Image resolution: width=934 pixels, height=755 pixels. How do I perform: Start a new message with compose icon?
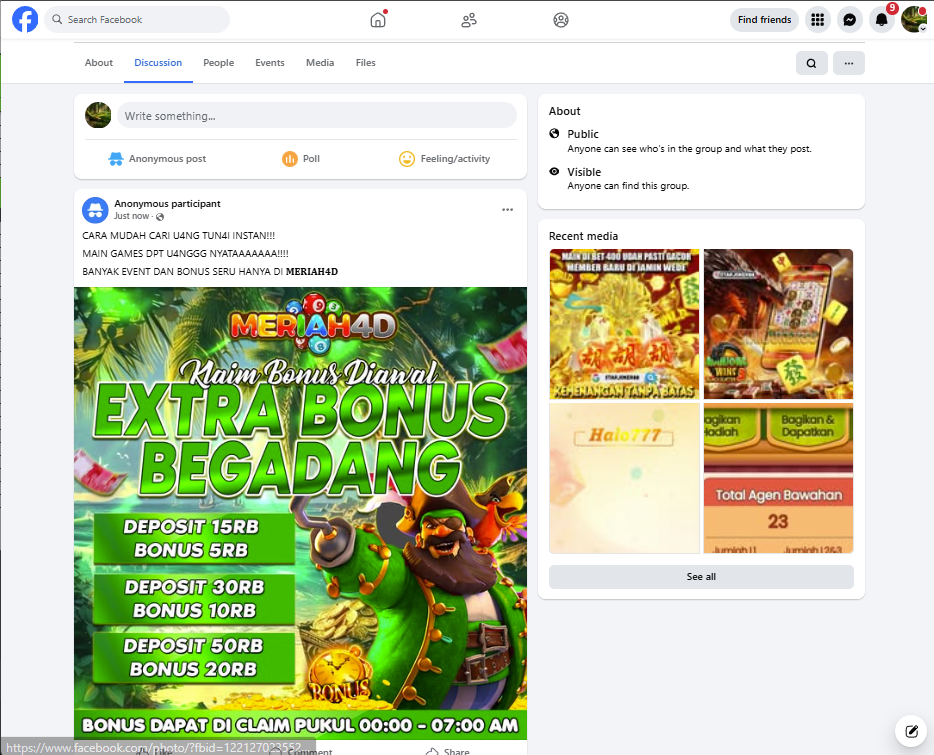click(911, 731)
